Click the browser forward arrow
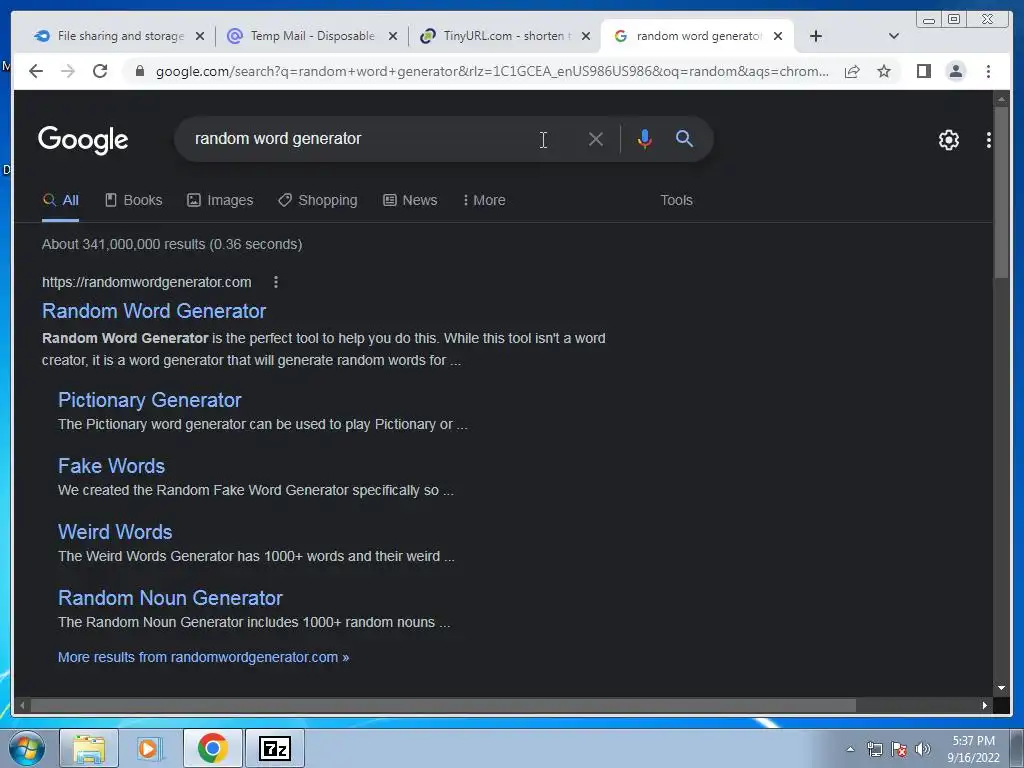Screen dimensions: 1024x768 click(x=68, y=71)
